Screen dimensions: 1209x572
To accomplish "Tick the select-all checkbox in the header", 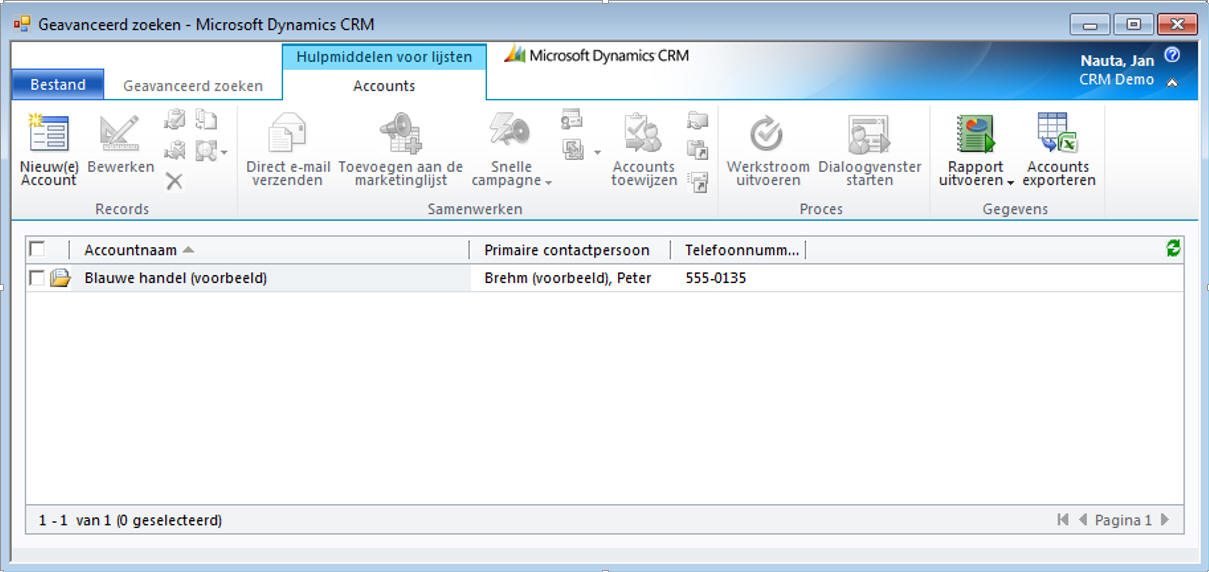I will (x=37, y=249).
